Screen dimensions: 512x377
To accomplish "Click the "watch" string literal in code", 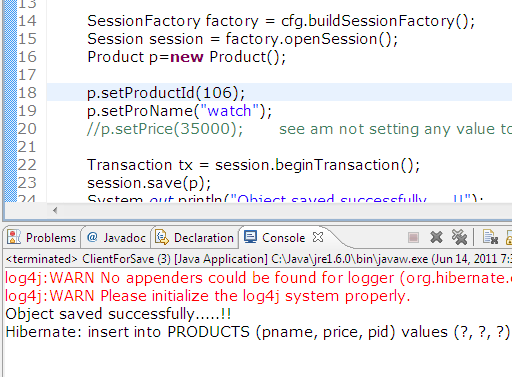I will coord(230,111).
